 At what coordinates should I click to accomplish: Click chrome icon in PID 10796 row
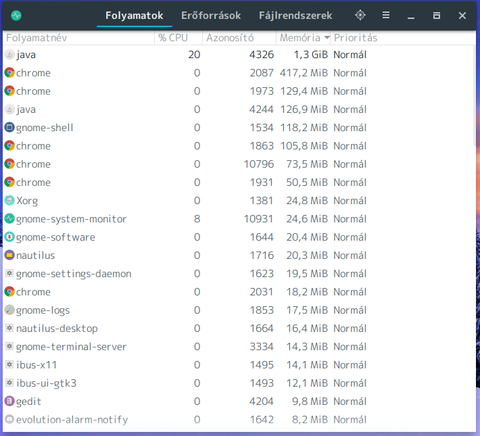tap(10, 164)
